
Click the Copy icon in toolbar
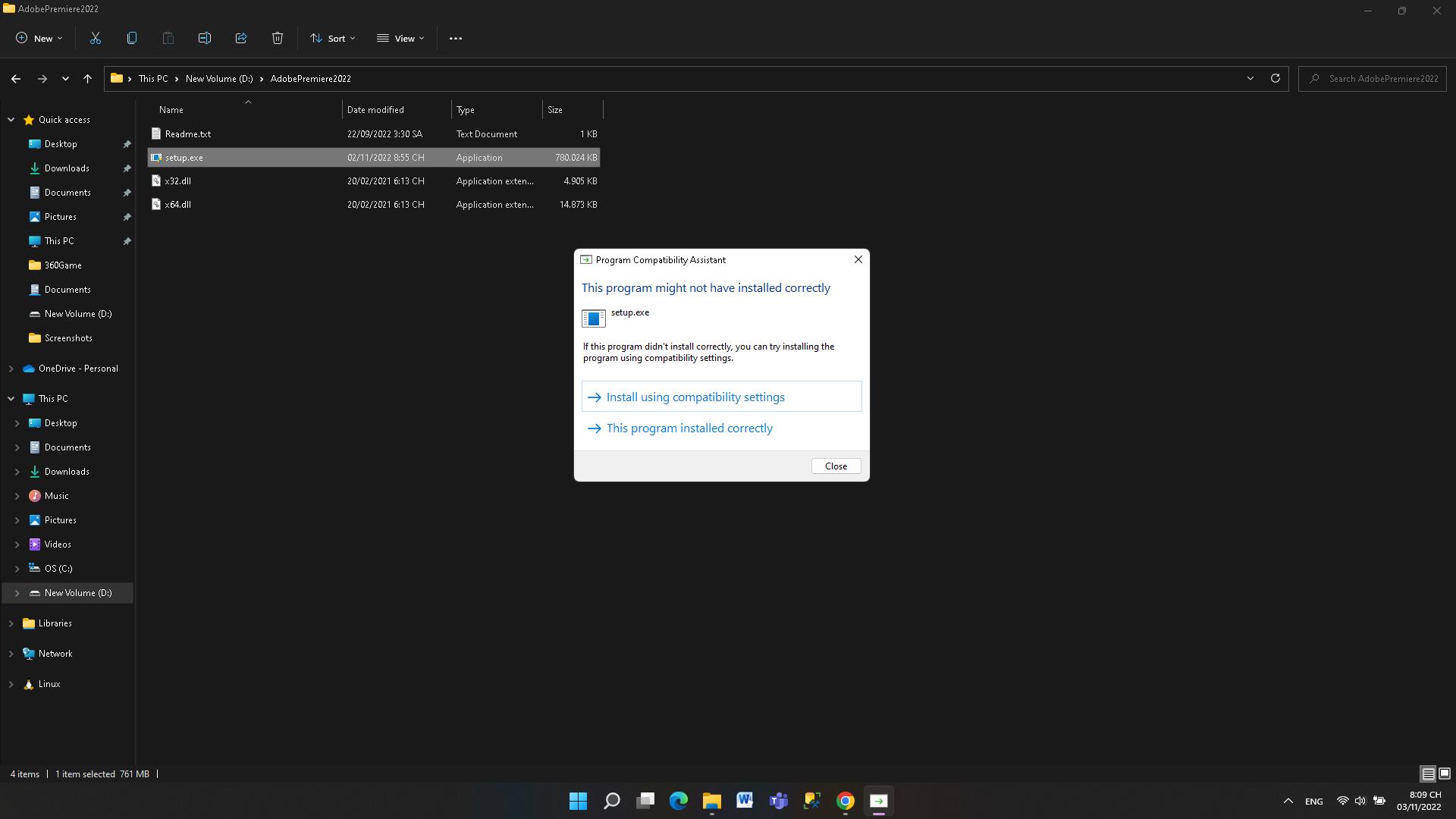[132, 38]
